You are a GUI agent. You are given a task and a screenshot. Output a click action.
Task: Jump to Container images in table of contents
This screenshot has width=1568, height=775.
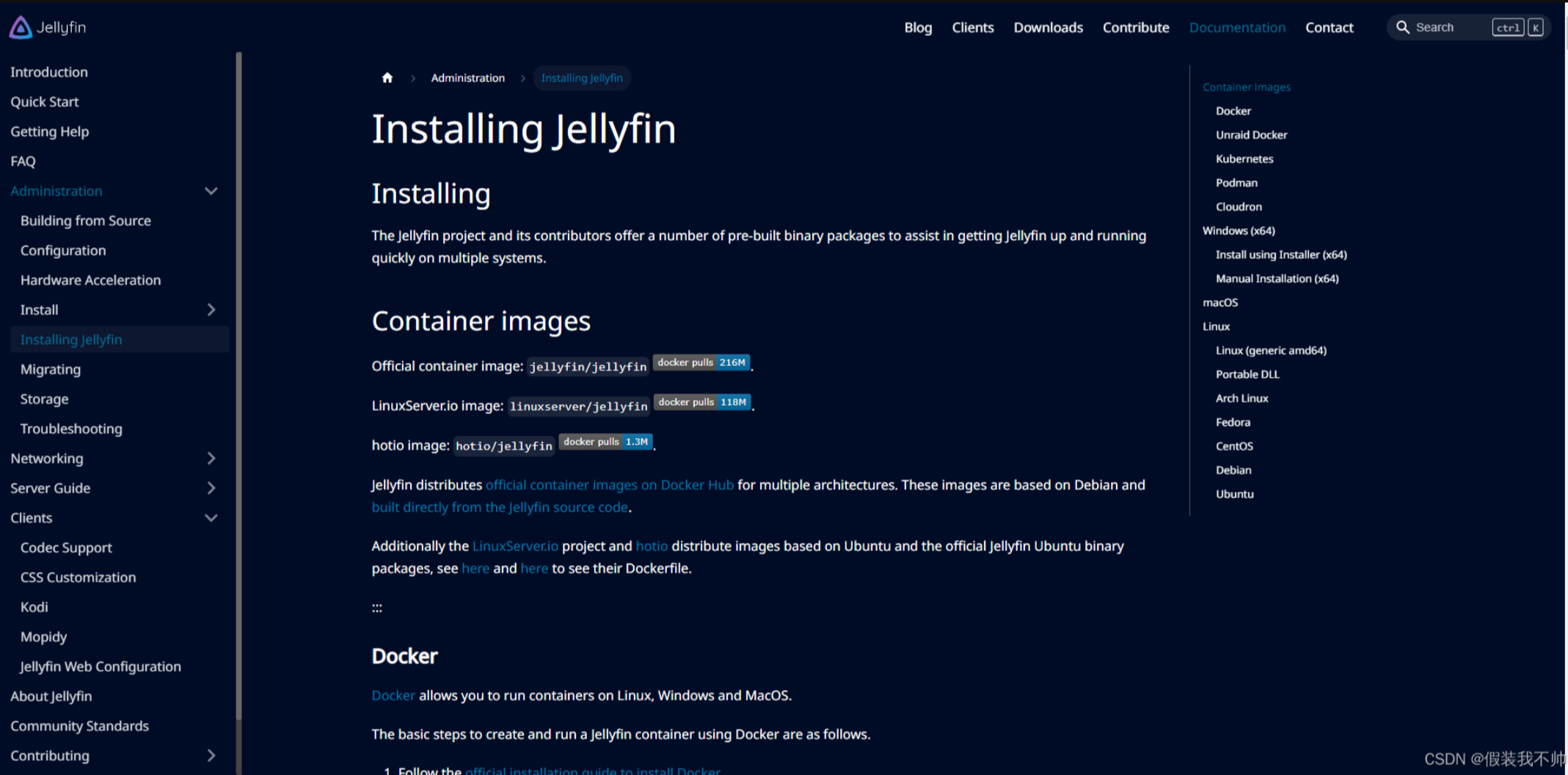point(1247,87)
